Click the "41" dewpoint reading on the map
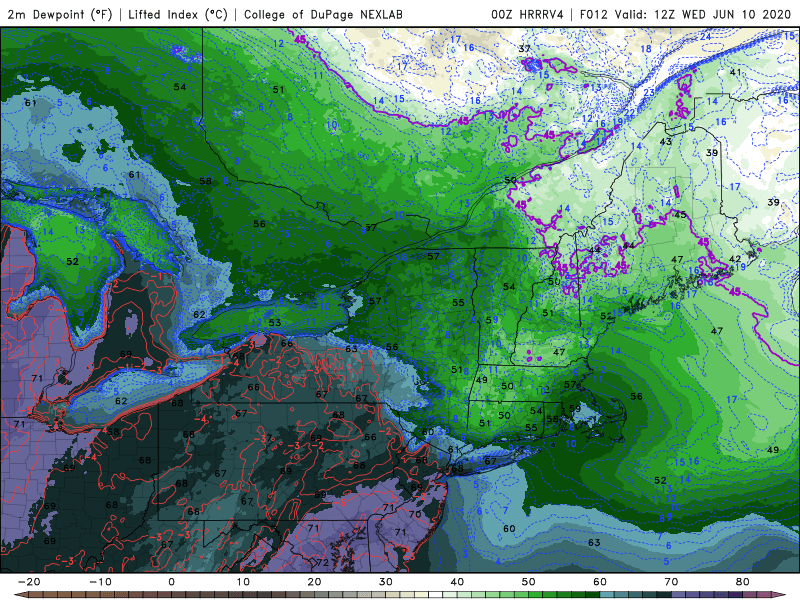The image size is (800, 600). [x=735, y=72]
